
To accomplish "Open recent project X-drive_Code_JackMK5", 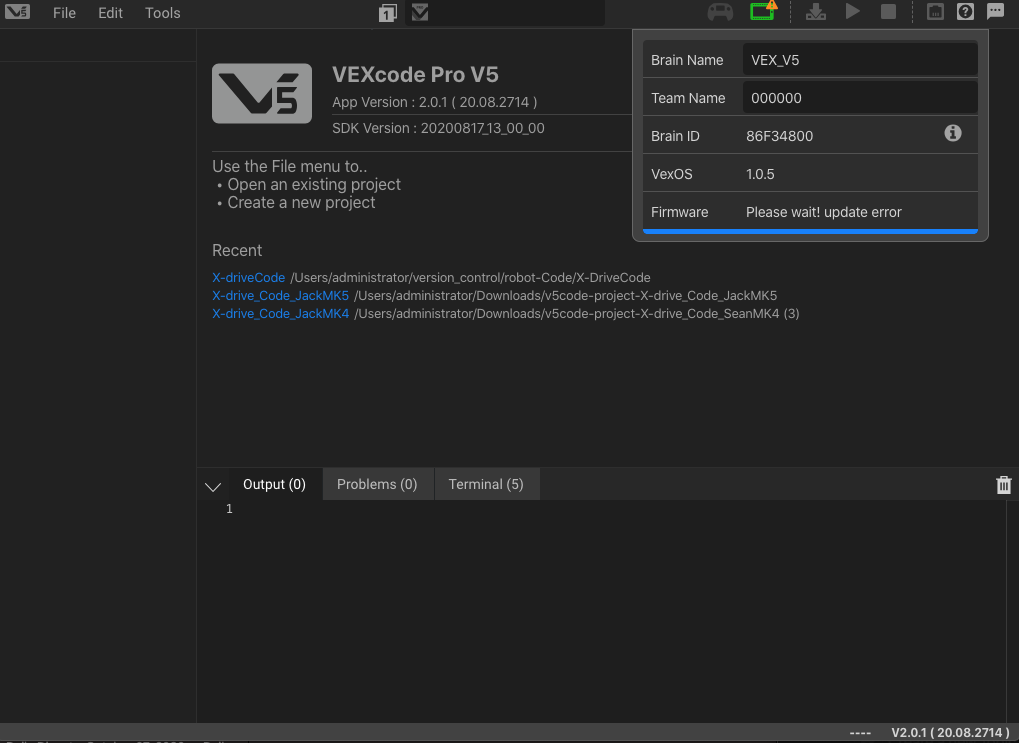I will click(280, 296).
